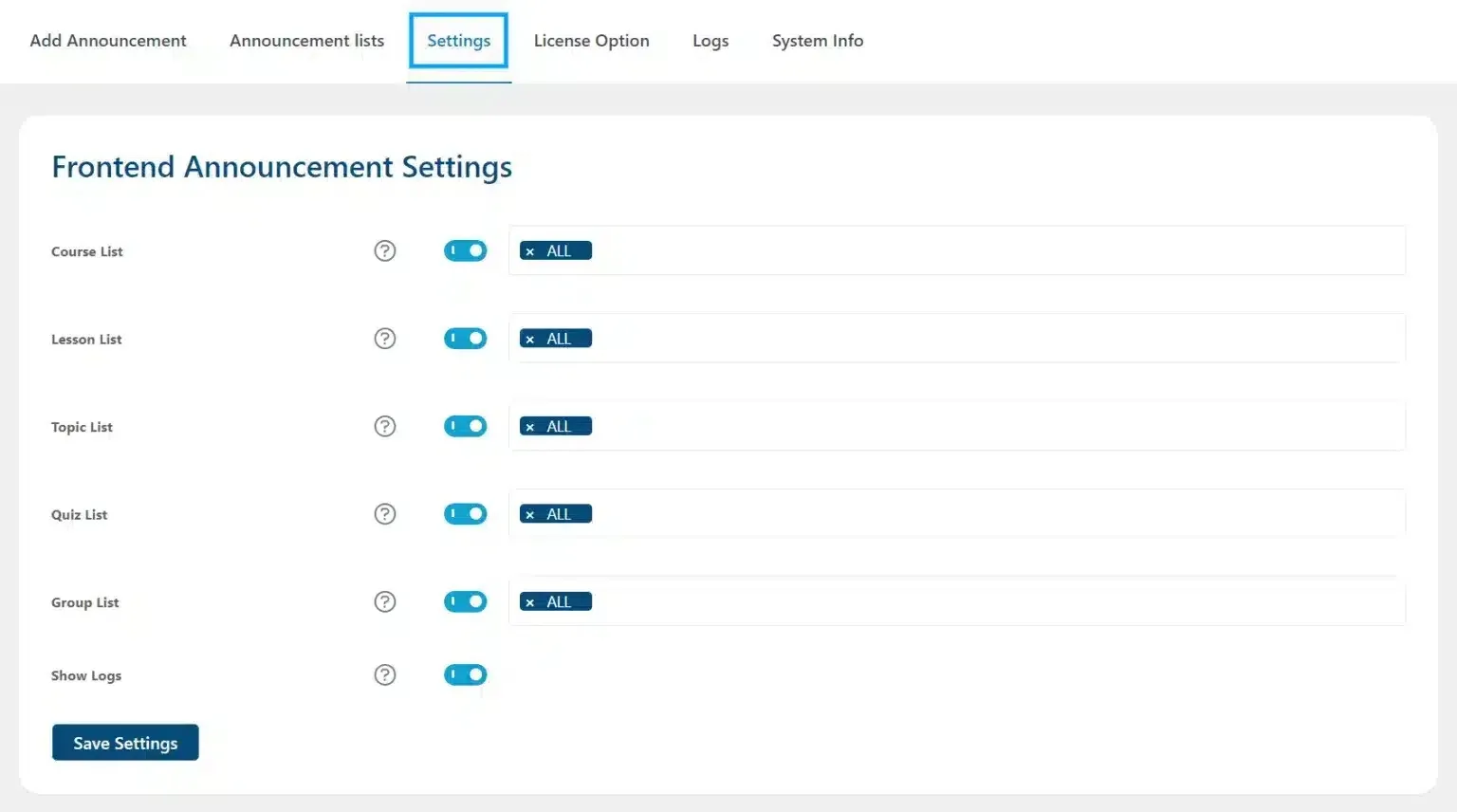Image resolution: width=1457 pixels, height=812 pixels.
Task: Click the Group List question mark icon
Action: click(385, 601)
